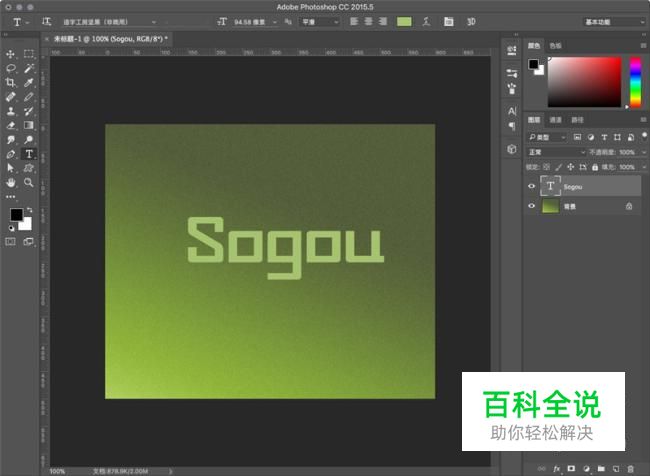Toggle lock transparent pixels

coord(546,167)
